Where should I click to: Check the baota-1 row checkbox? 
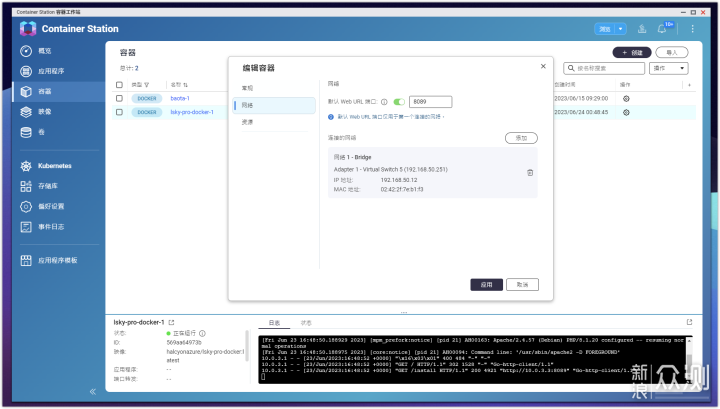pos(119,99)
